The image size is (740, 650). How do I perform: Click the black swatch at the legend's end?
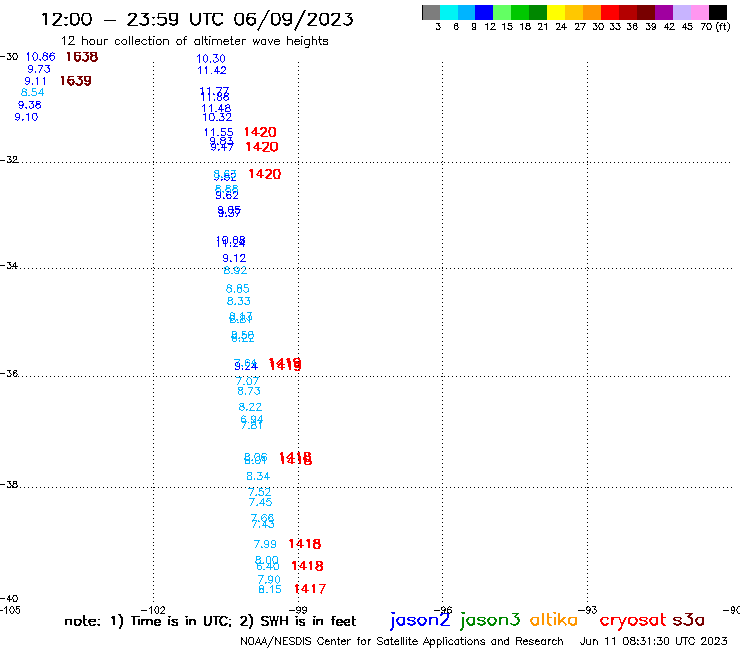coord(718,13)
